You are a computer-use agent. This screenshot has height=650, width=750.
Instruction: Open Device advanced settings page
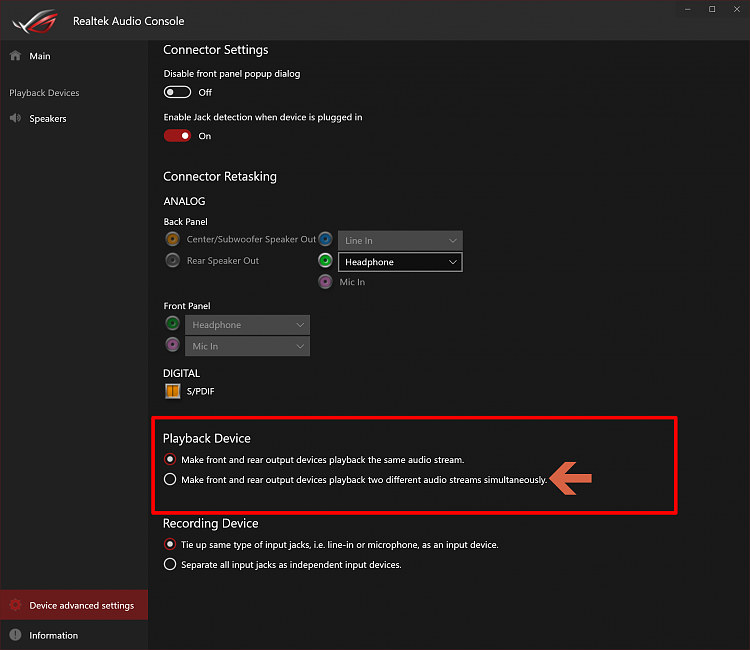pos(74,605)
